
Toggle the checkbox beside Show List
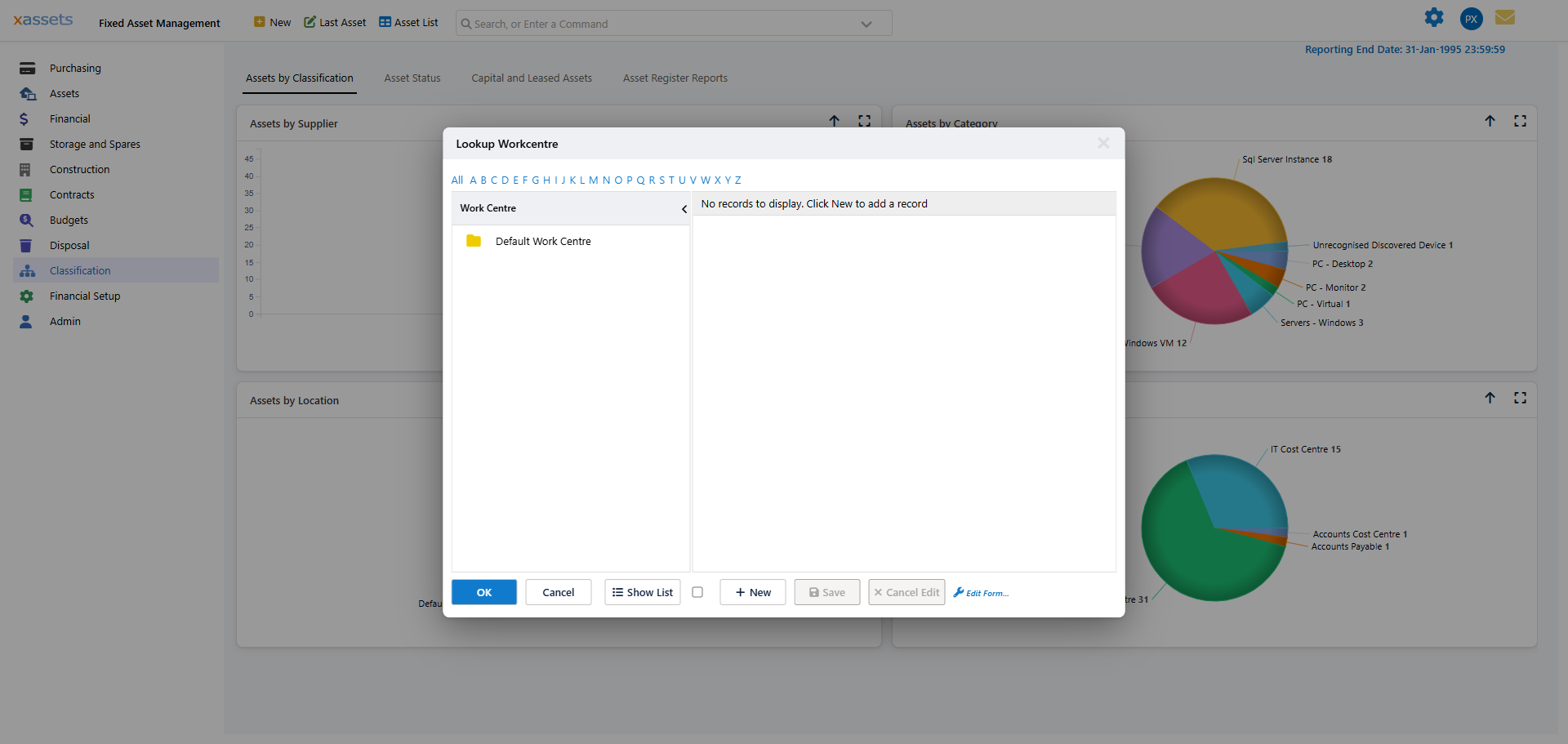[697, 593]
